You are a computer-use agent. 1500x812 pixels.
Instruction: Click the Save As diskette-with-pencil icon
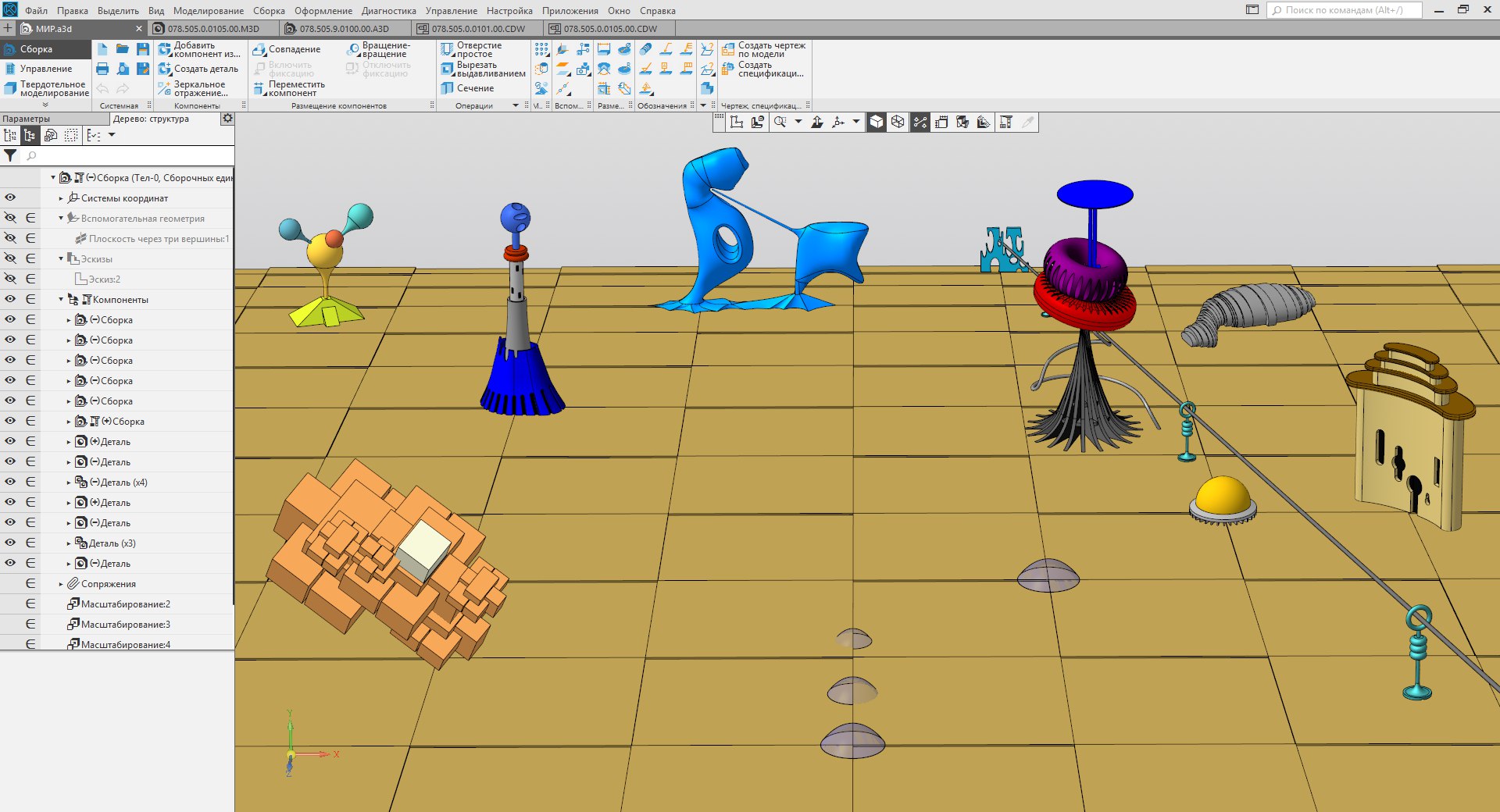[143, 69]
